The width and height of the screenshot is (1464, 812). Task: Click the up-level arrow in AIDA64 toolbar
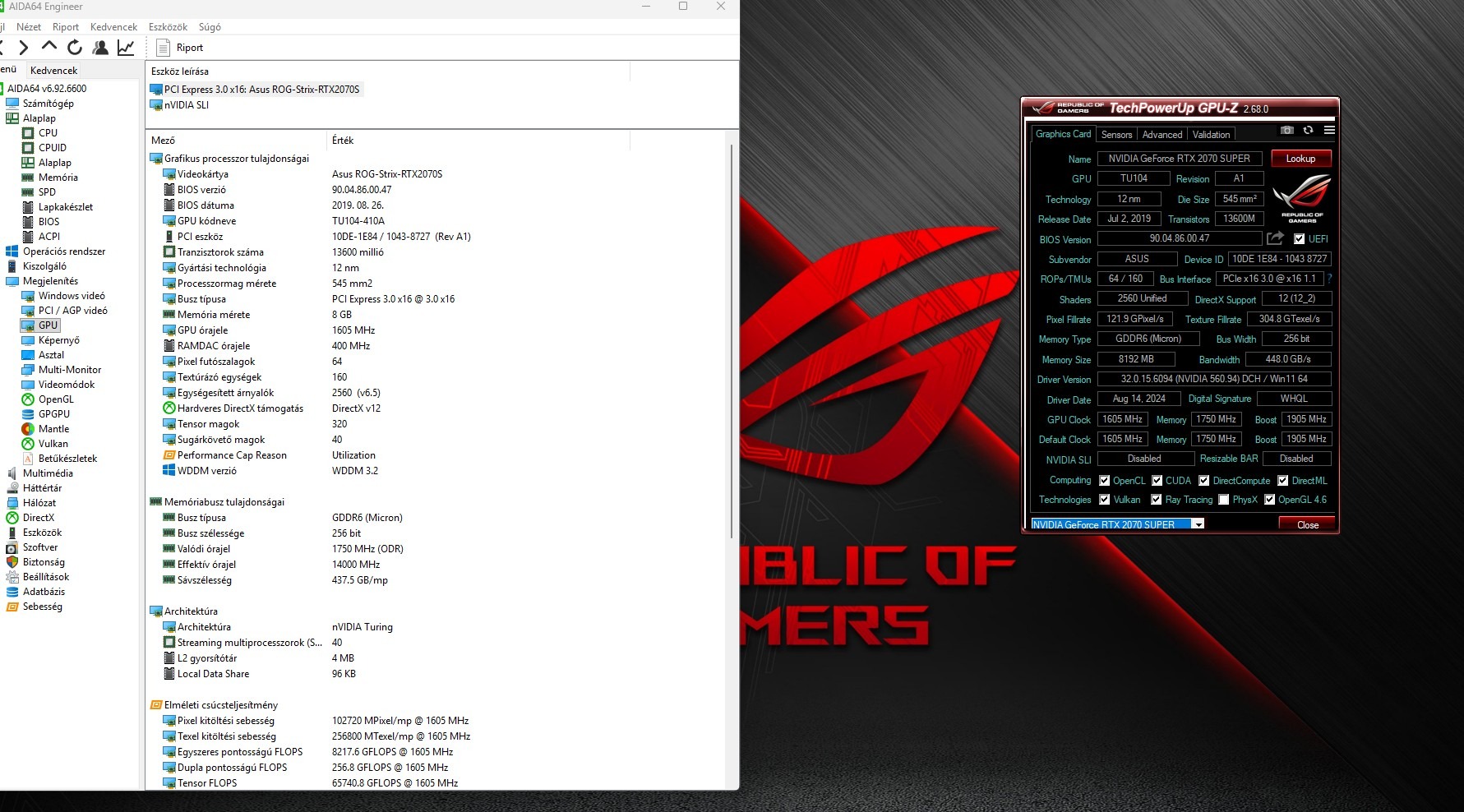click(48, 47)
